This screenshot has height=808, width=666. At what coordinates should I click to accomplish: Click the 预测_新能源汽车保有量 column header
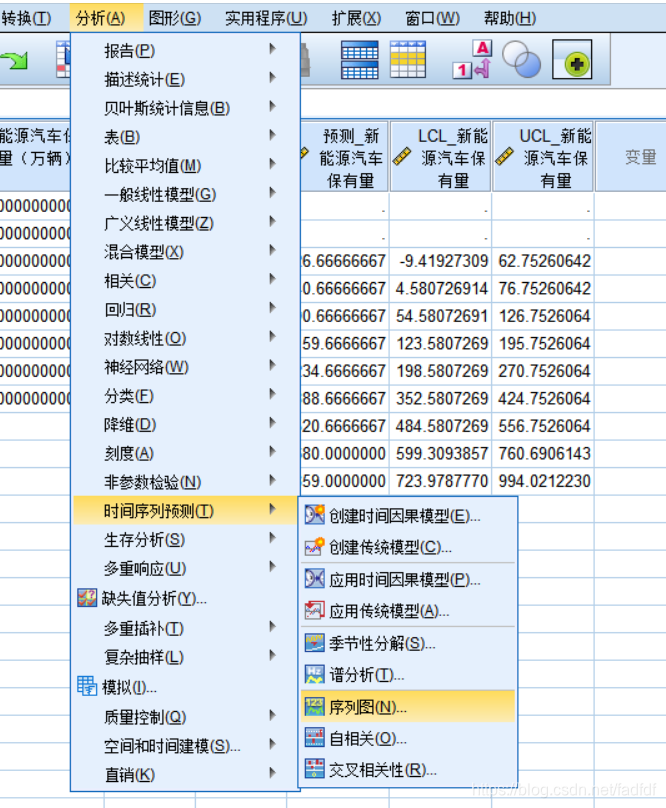tap(344, 157)
